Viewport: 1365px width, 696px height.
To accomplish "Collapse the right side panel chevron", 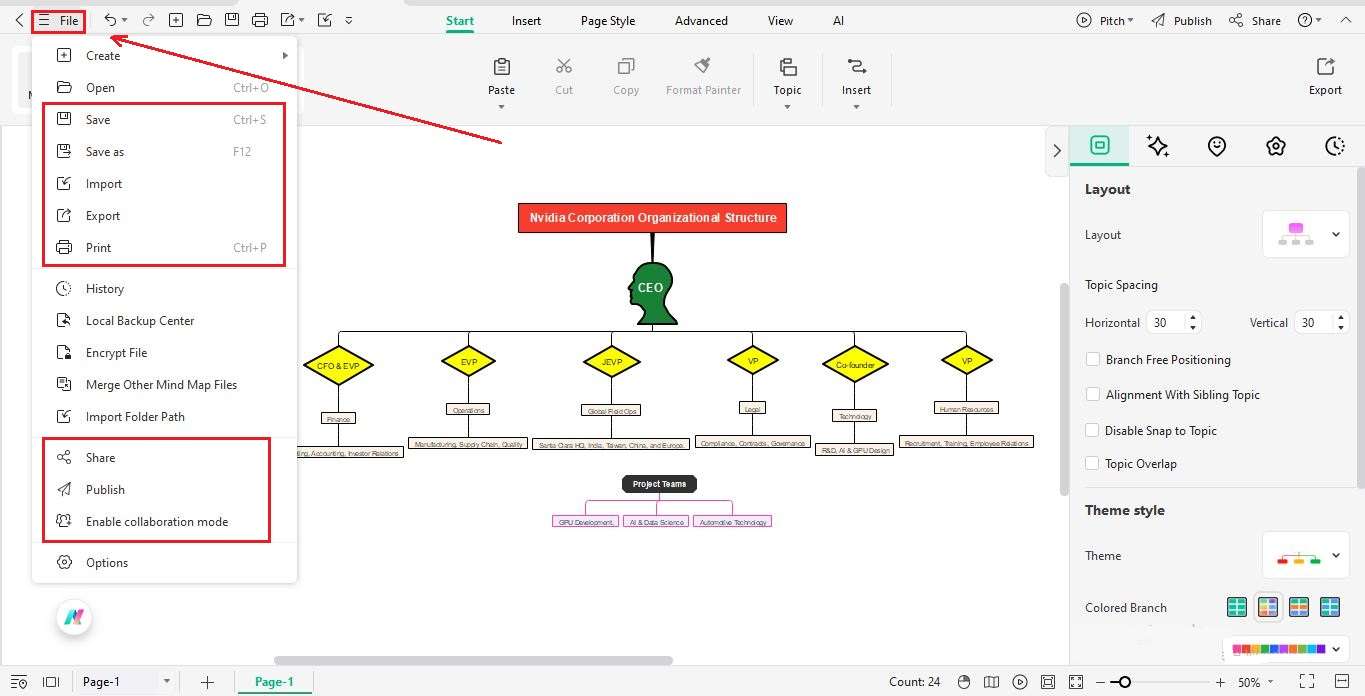I will click(x=1057, y=150).
